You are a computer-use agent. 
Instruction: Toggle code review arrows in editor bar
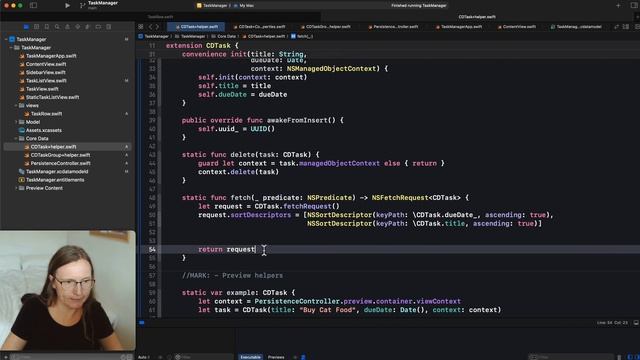point(616,27)
